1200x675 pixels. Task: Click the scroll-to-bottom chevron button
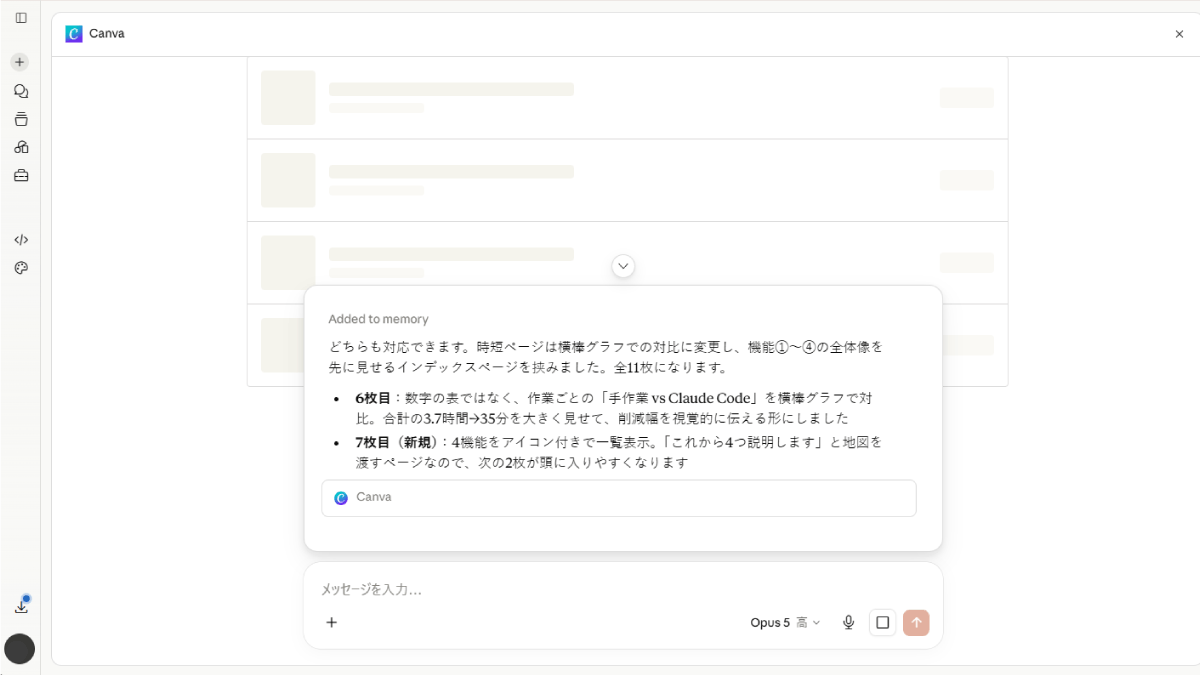click(623, 266)
